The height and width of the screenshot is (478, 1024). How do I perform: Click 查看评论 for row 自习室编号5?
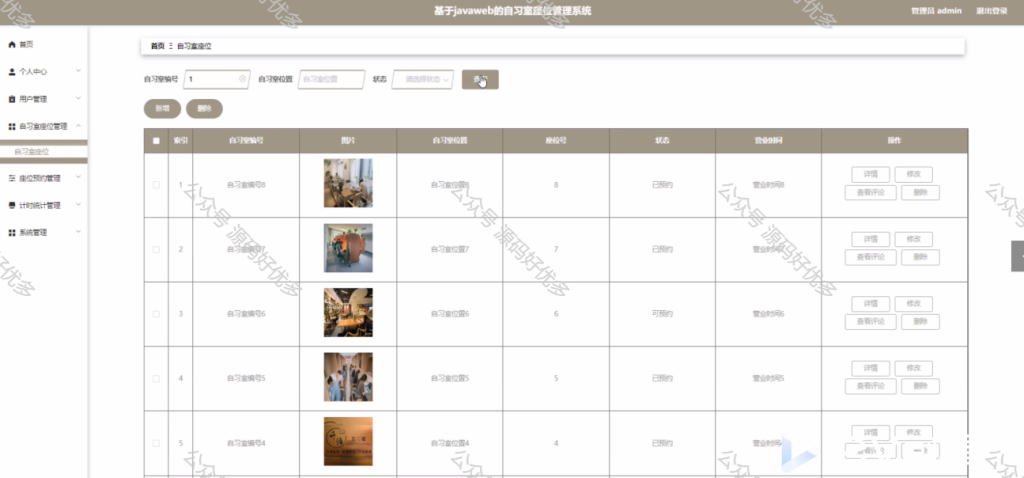(870, 387)
